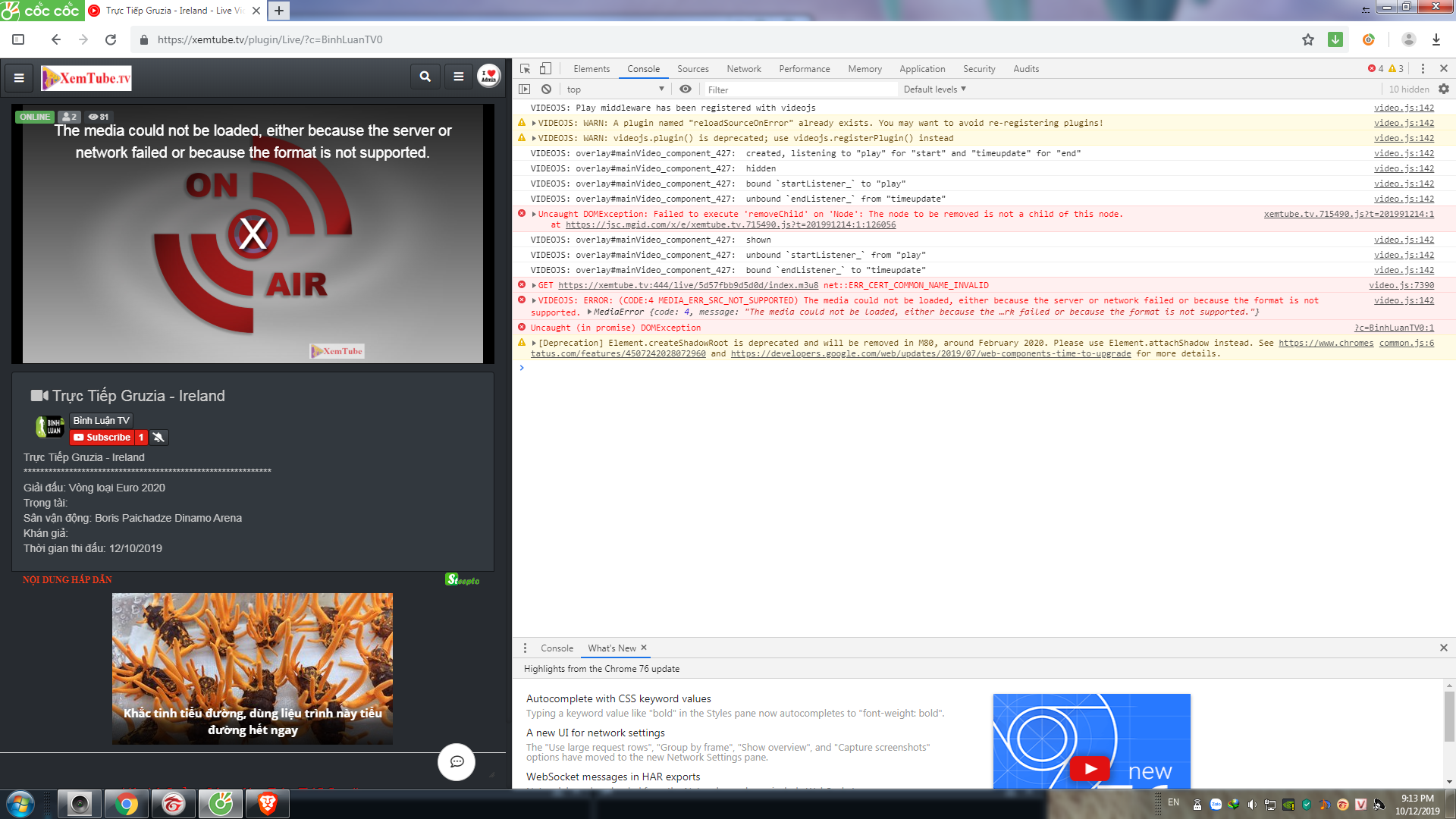
Task: Open the video.js:142 source link
Action: click(x=1404, y=108)
